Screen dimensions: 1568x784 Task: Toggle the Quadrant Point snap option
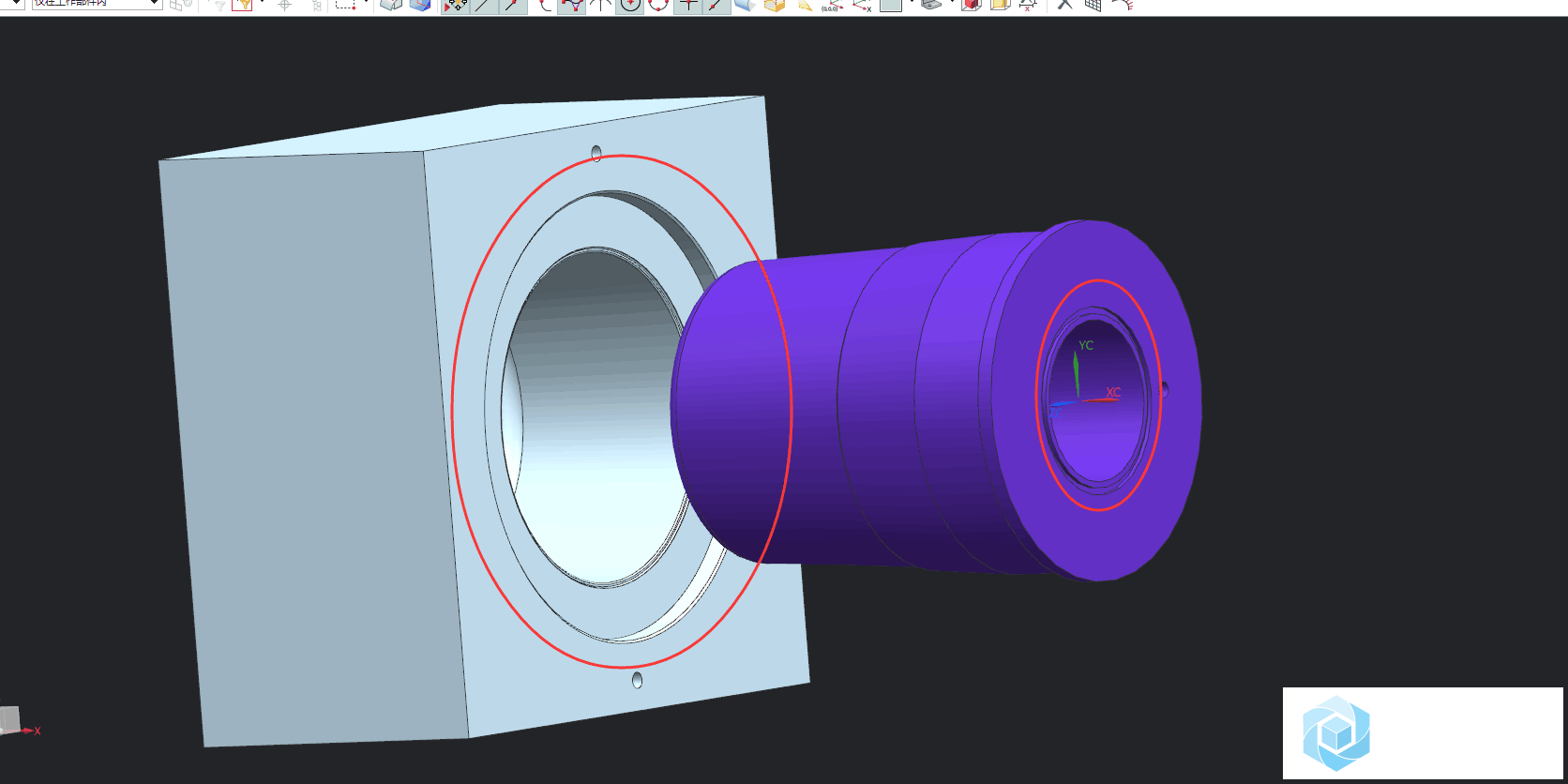658,6
